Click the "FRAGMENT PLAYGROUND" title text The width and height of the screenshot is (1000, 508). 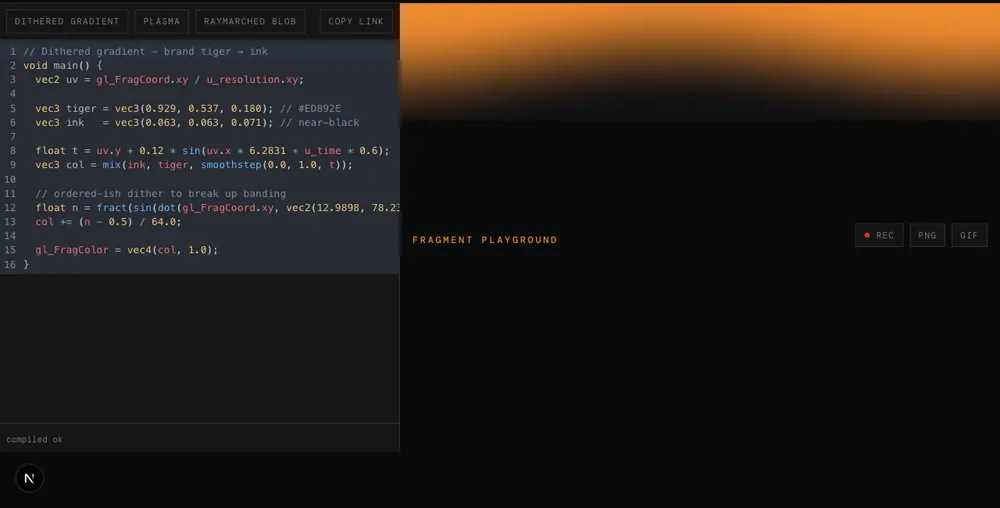[x=485, y=240]
